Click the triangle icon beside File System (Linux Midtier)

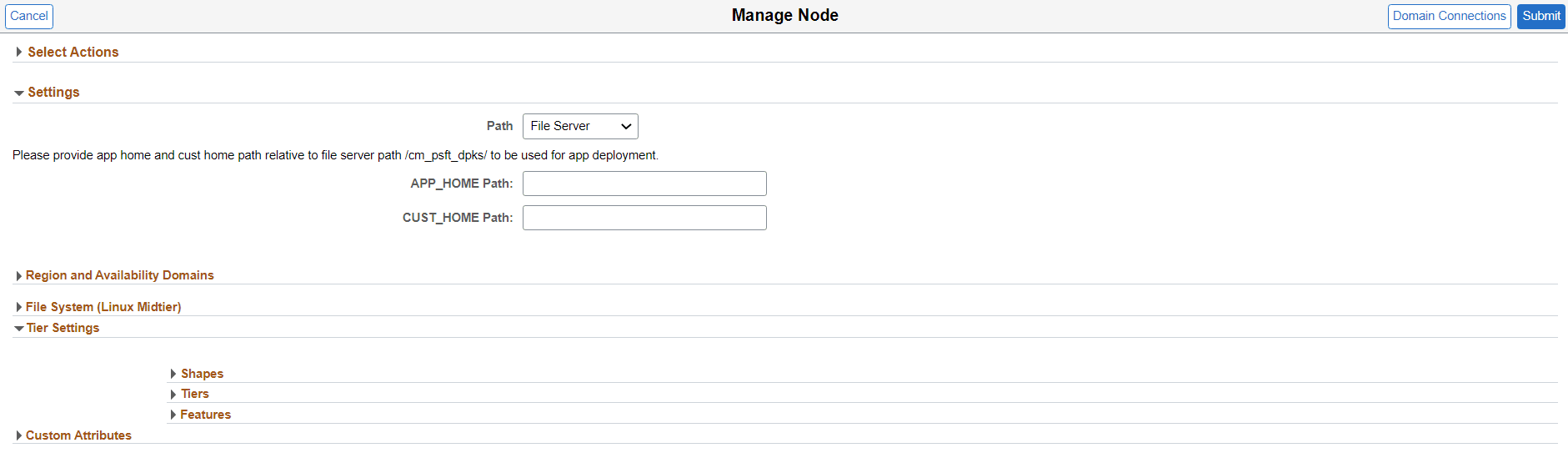coord(18,308)
